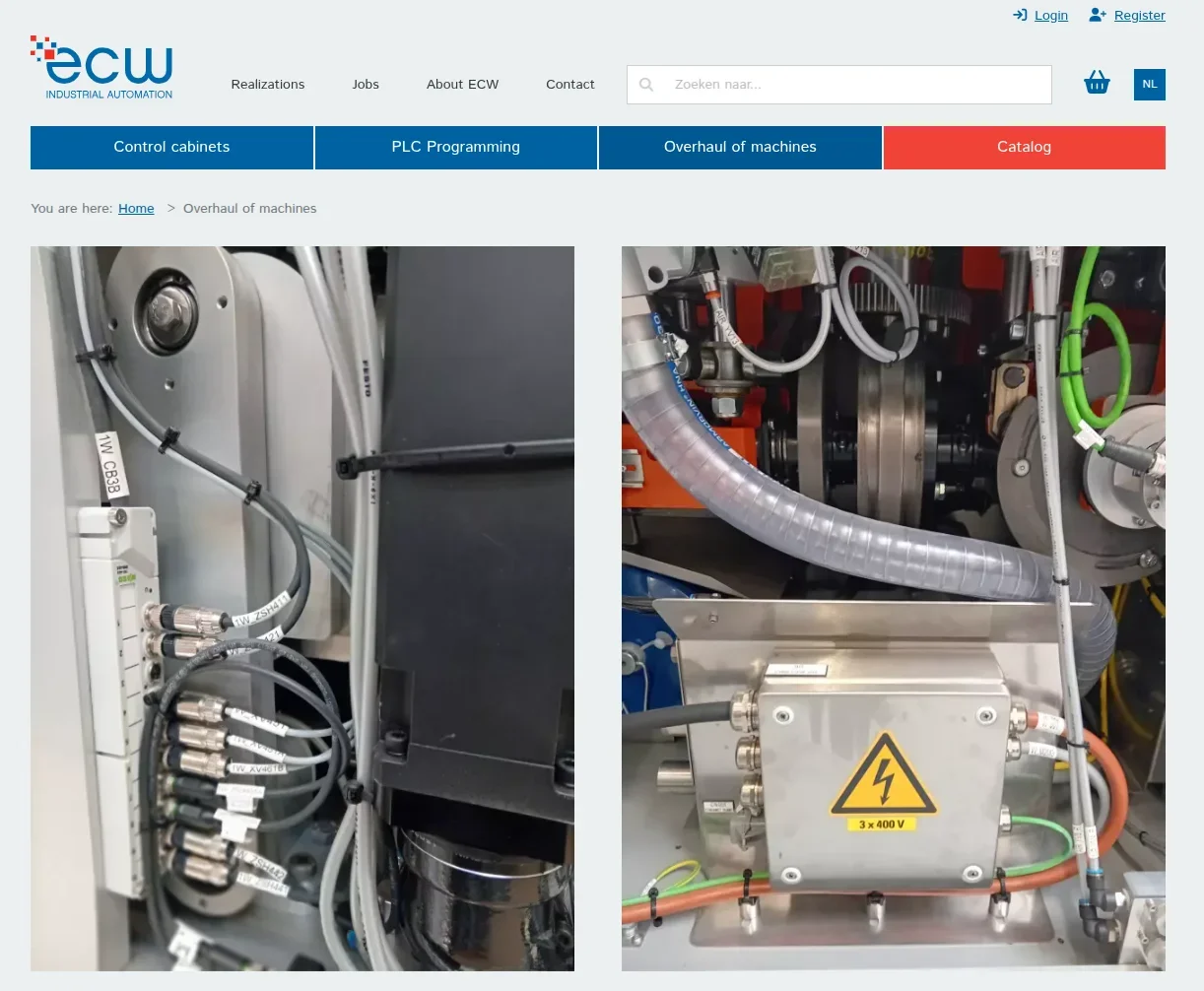Click the search magnifier icon

pyautogui.click(x=646, y=85)
